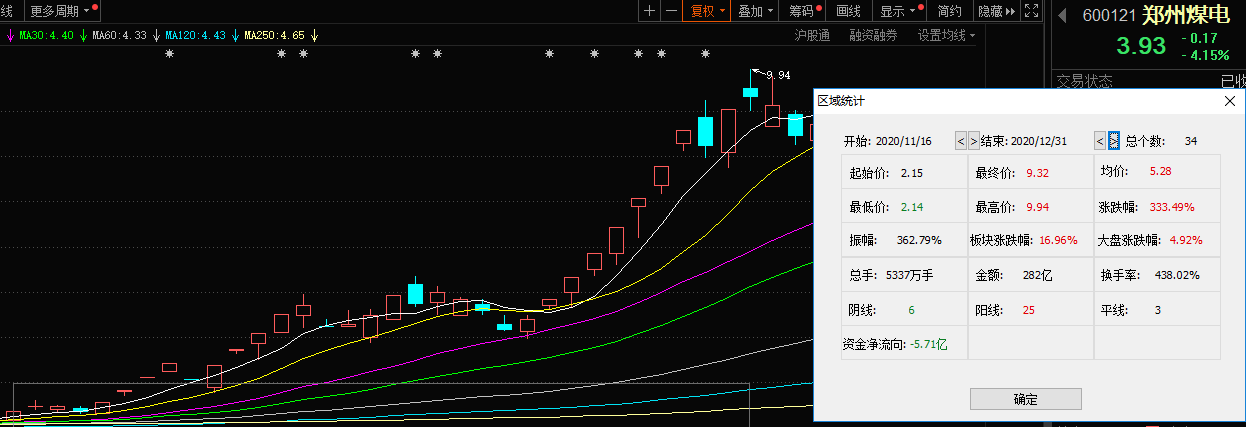Expand 更多周期 period dropdown
This screenshot has width=1246, height=427.
tap(60, 11)
